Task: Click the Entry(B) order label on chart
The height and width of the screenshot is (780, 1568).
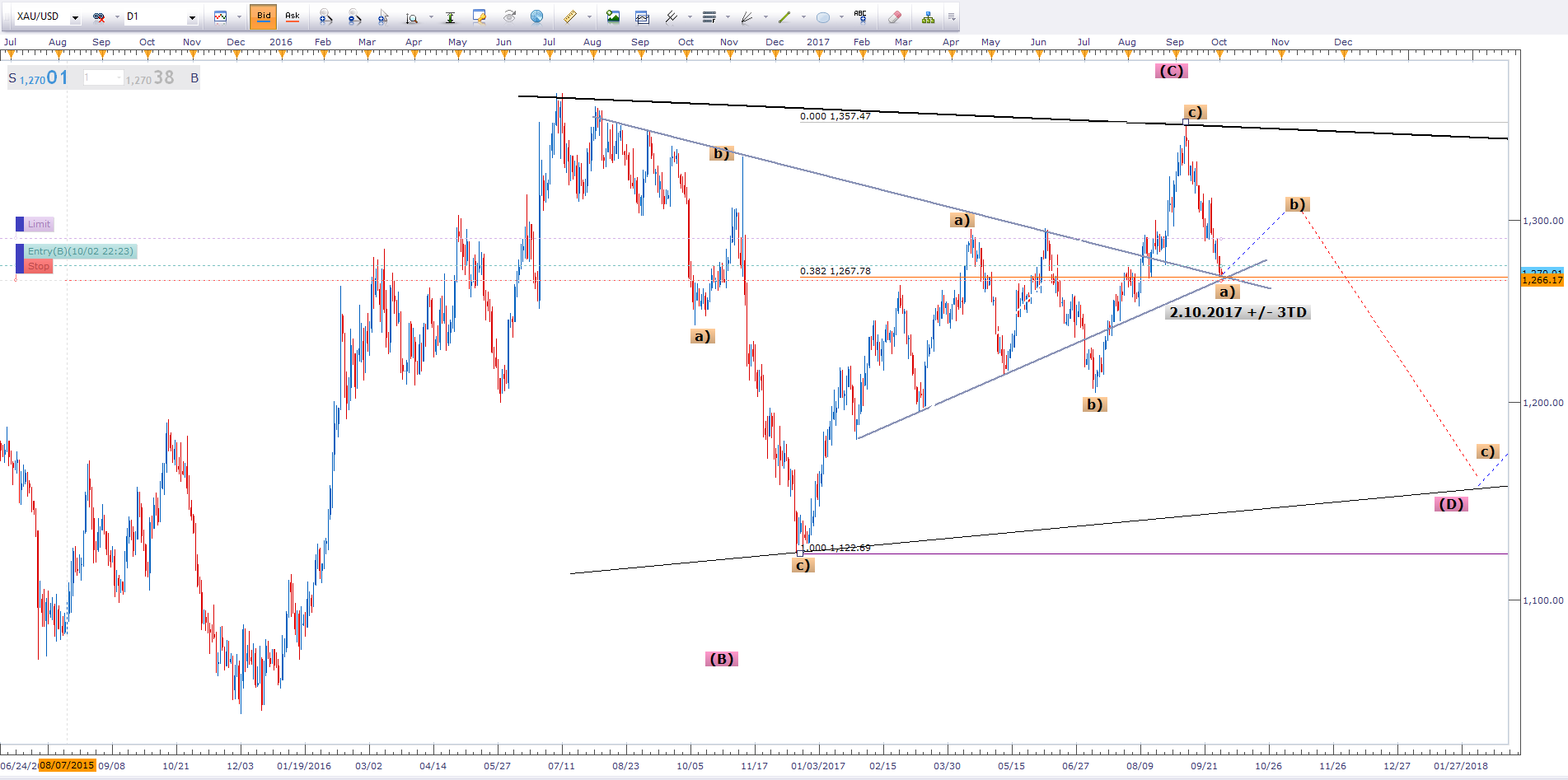Action: point(80,251)
